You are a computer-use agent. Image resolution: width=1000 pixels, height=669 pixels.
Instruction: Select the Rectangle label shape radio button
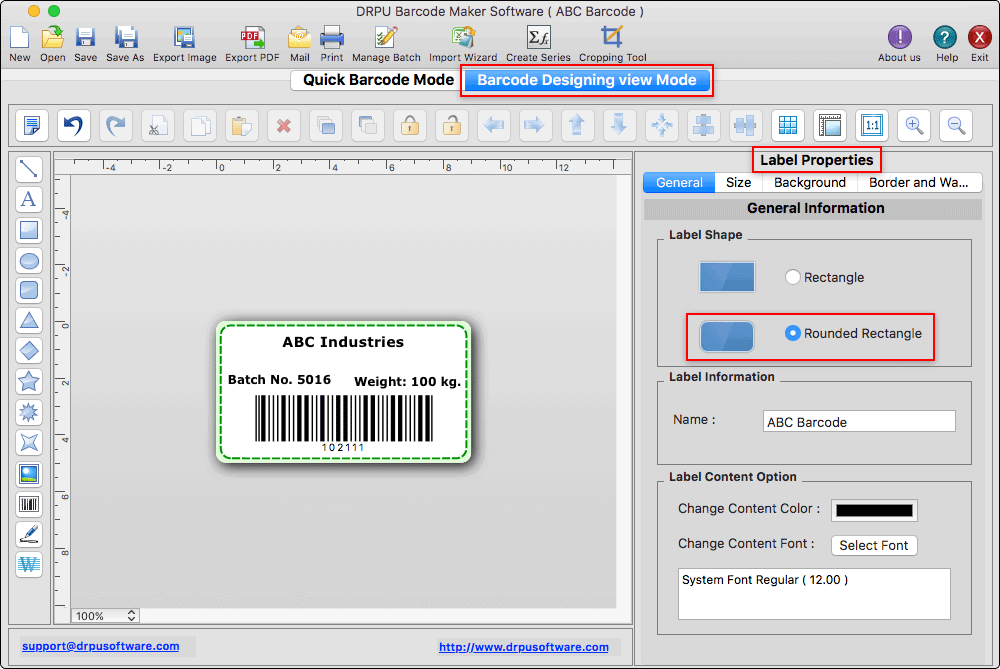coord(792,277)
